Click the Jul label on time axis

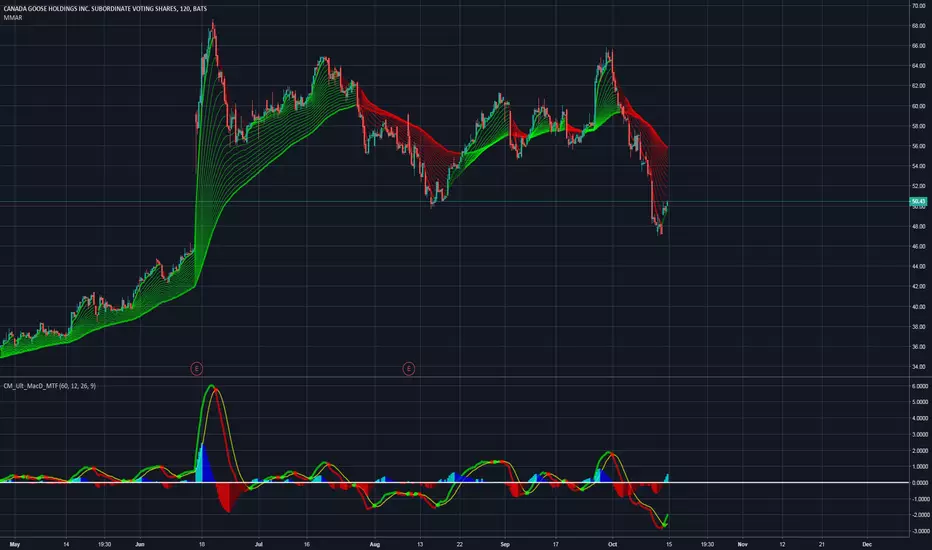pos(259,544)
